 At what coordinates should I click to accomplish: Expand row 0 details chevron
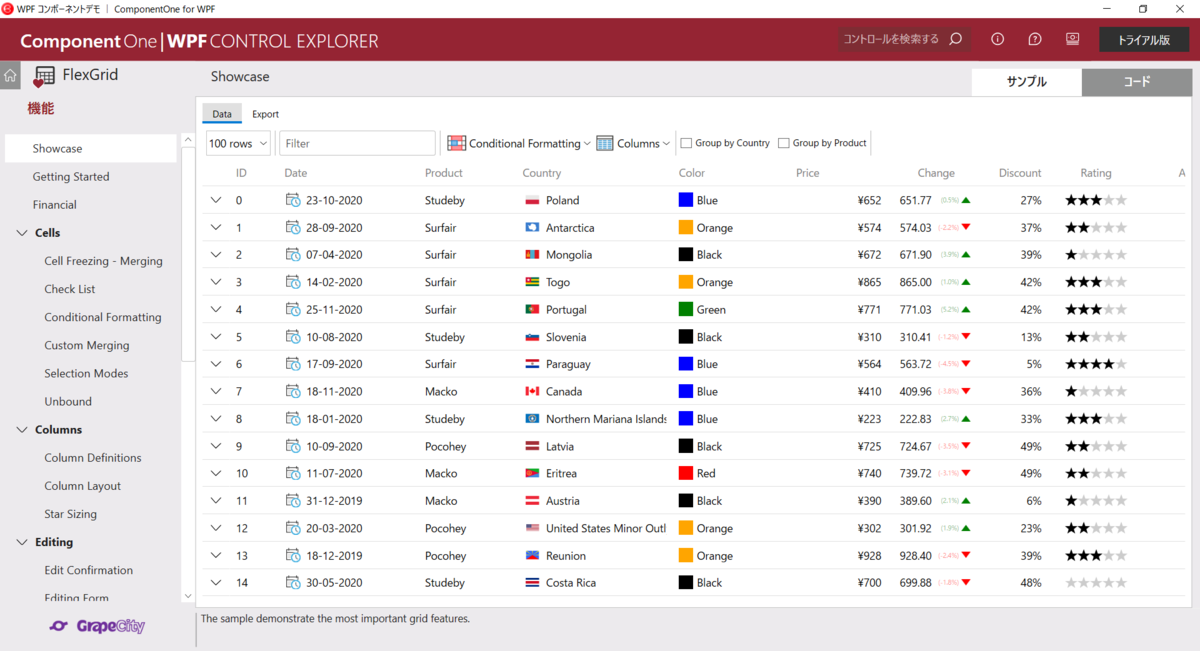tap(215, 200)
